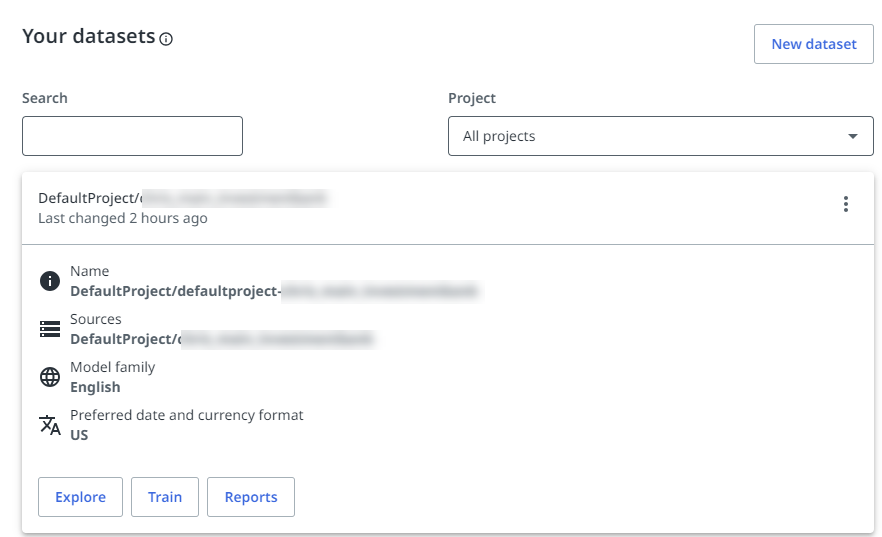Click the Last changed 2 hours ago text
Viewport: 882px width, 537px height.
pyautogui.click(x=123, y=218)
